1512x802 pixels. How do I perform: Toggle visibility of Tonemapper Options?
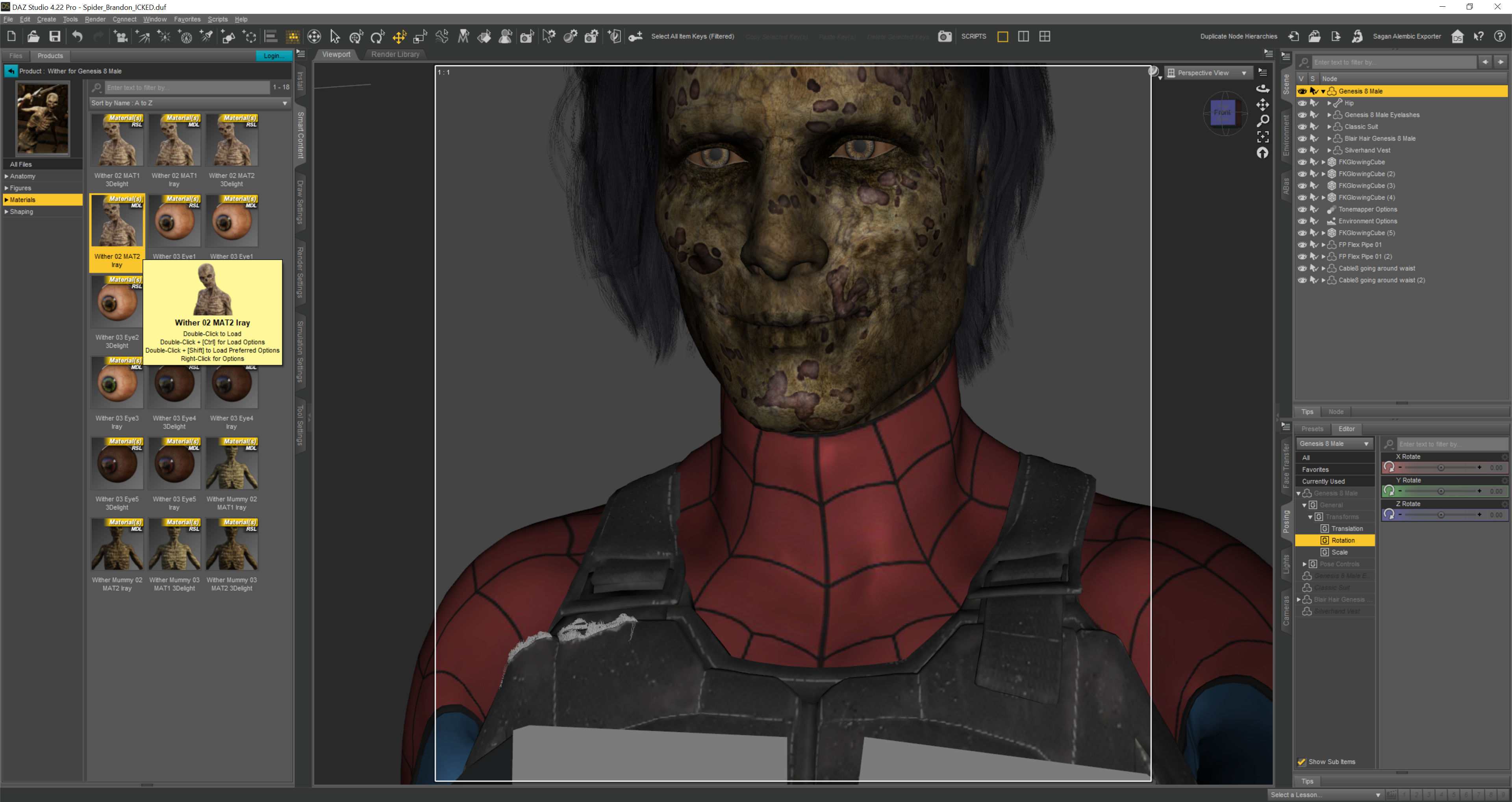tap(1302, 209)
